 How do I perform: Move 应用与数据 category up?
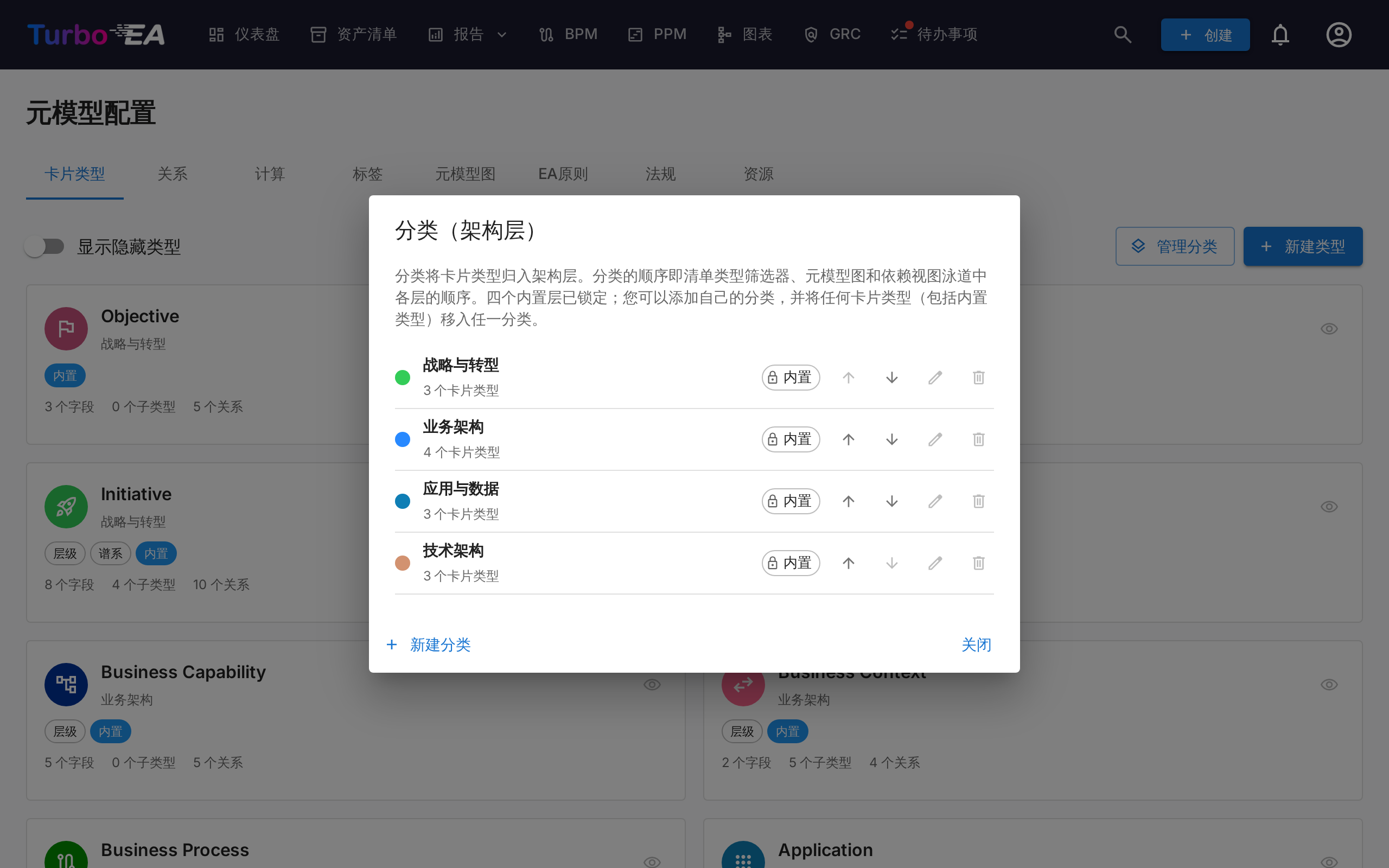849,501
